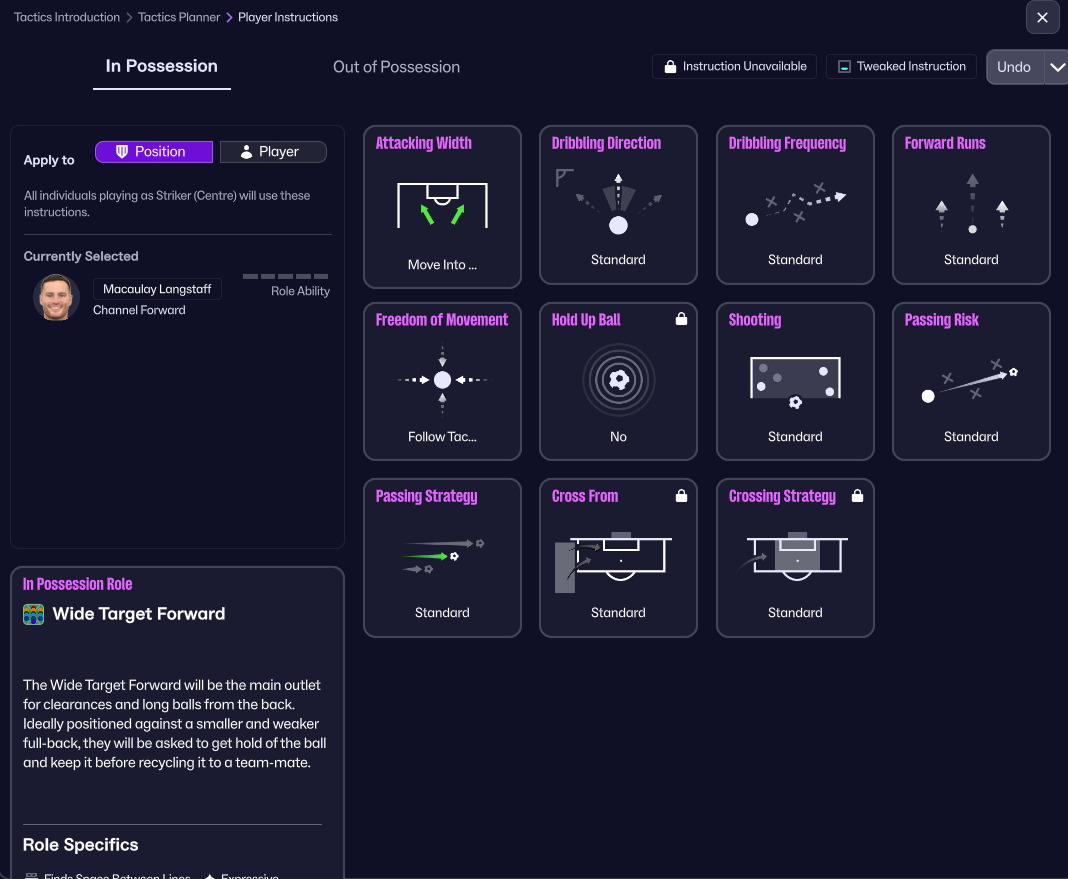Click the Currently Selected heading
Viewport: 1068px width, 879px height.
coord(81,256)
